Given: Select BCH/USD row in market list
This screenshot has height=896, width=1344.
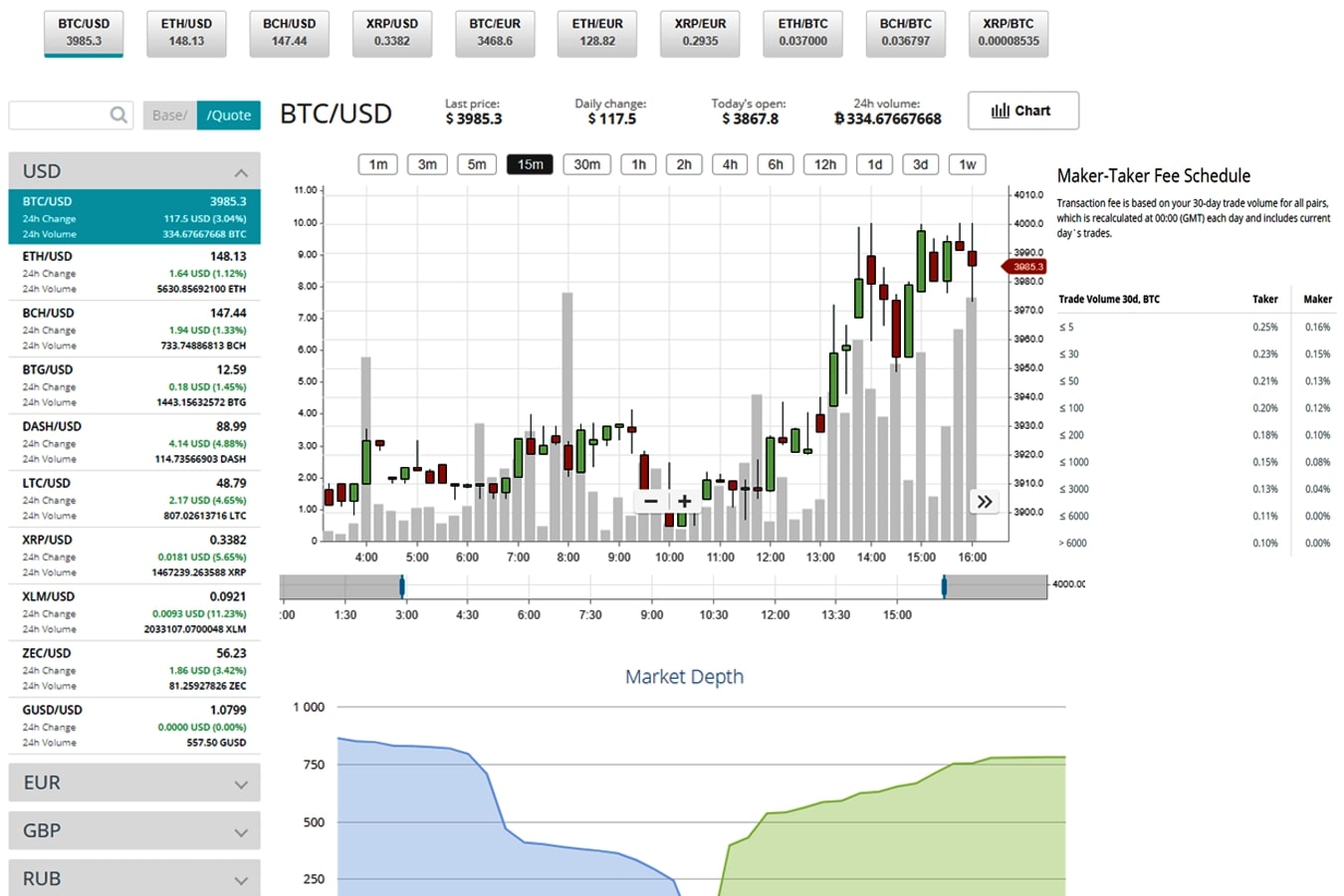Looking at the screenshot, I should click(134, 329).
